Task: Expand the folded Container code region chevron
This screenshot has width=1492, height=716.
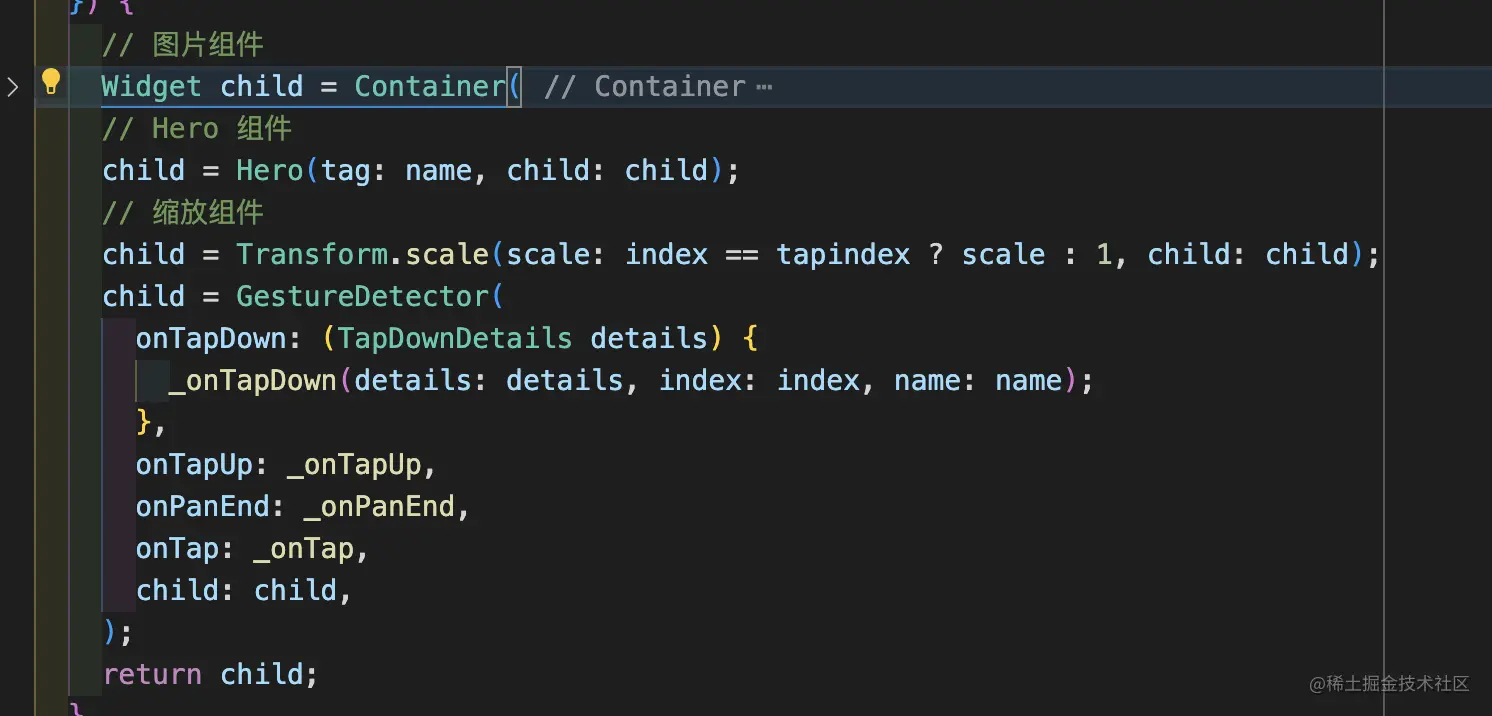Action: point(13,87)
